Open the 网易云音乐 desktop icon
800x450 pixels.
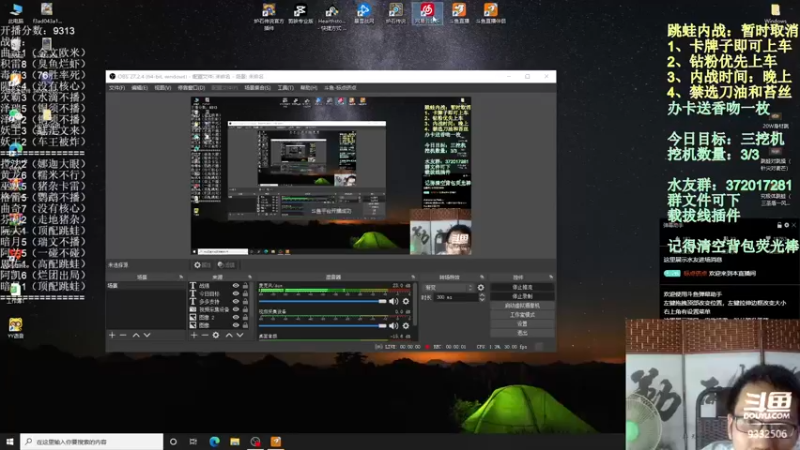point(428,13)
